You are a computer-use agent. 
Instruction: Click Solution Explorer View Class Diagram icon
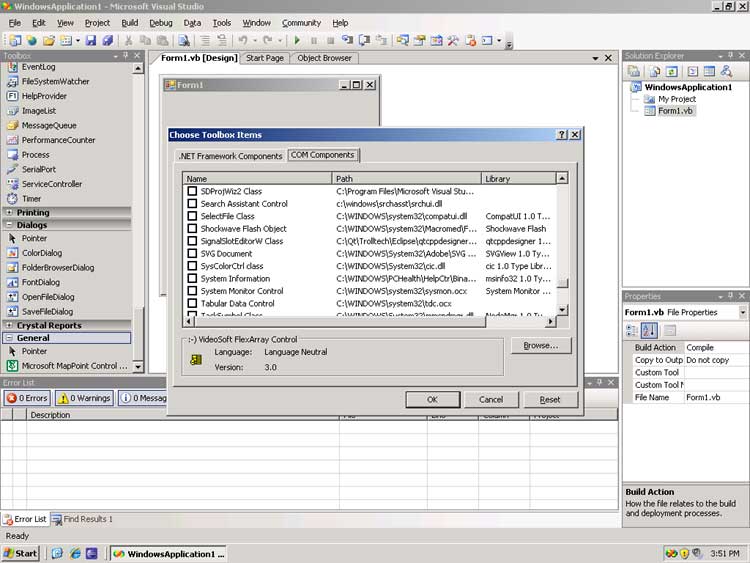726,71
